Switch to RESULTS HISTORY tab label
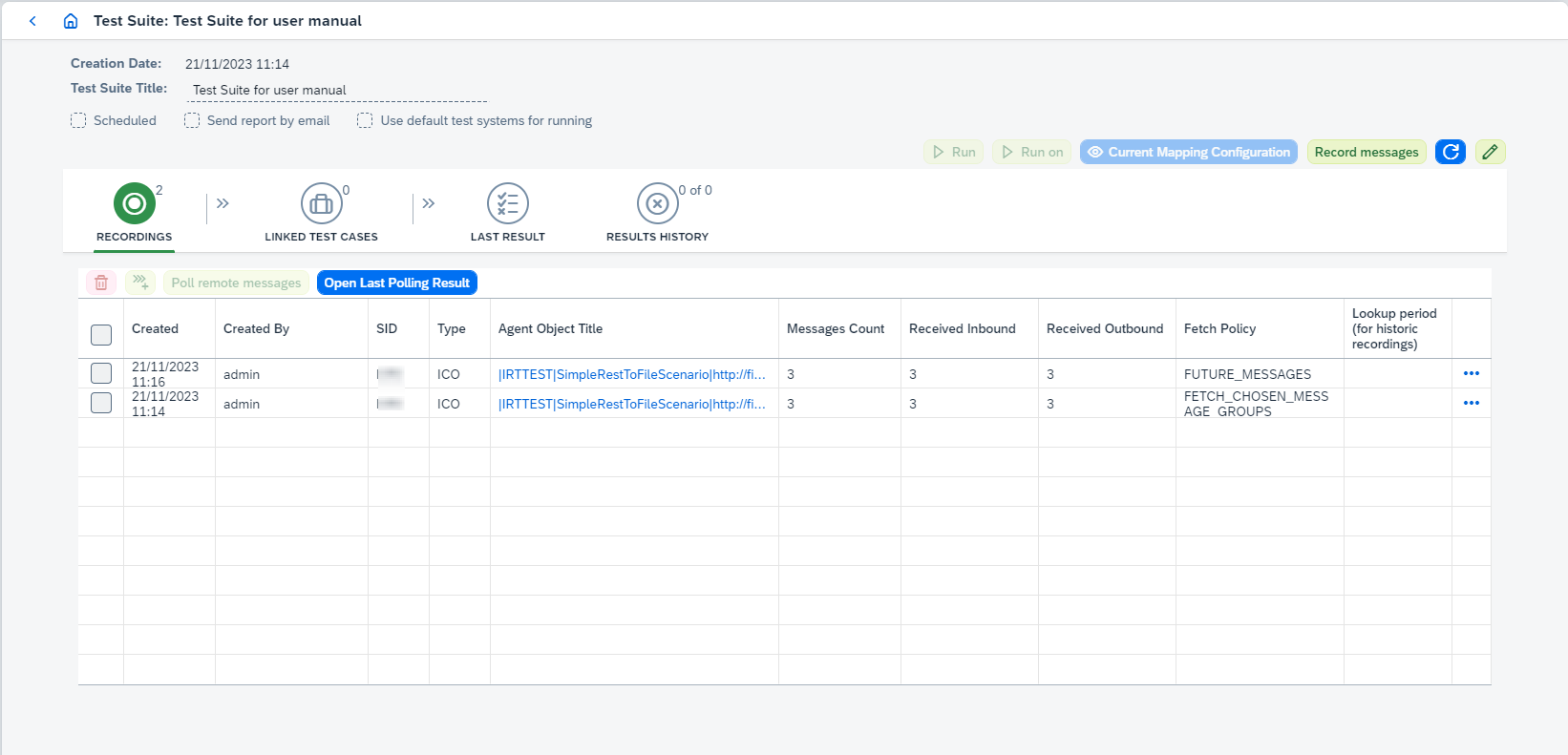This screenshot has height=755, width=1568. coord(658,237)
